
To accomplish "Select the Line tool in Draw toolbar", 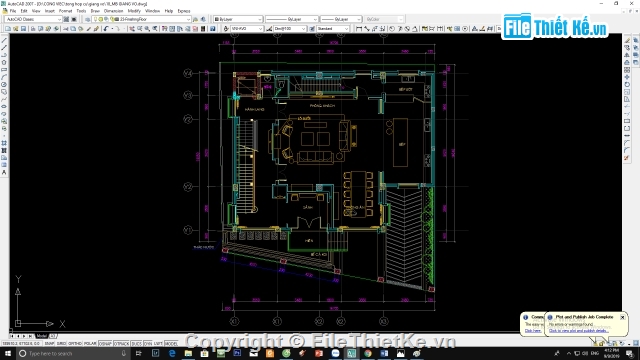I will tap(4, 40).
